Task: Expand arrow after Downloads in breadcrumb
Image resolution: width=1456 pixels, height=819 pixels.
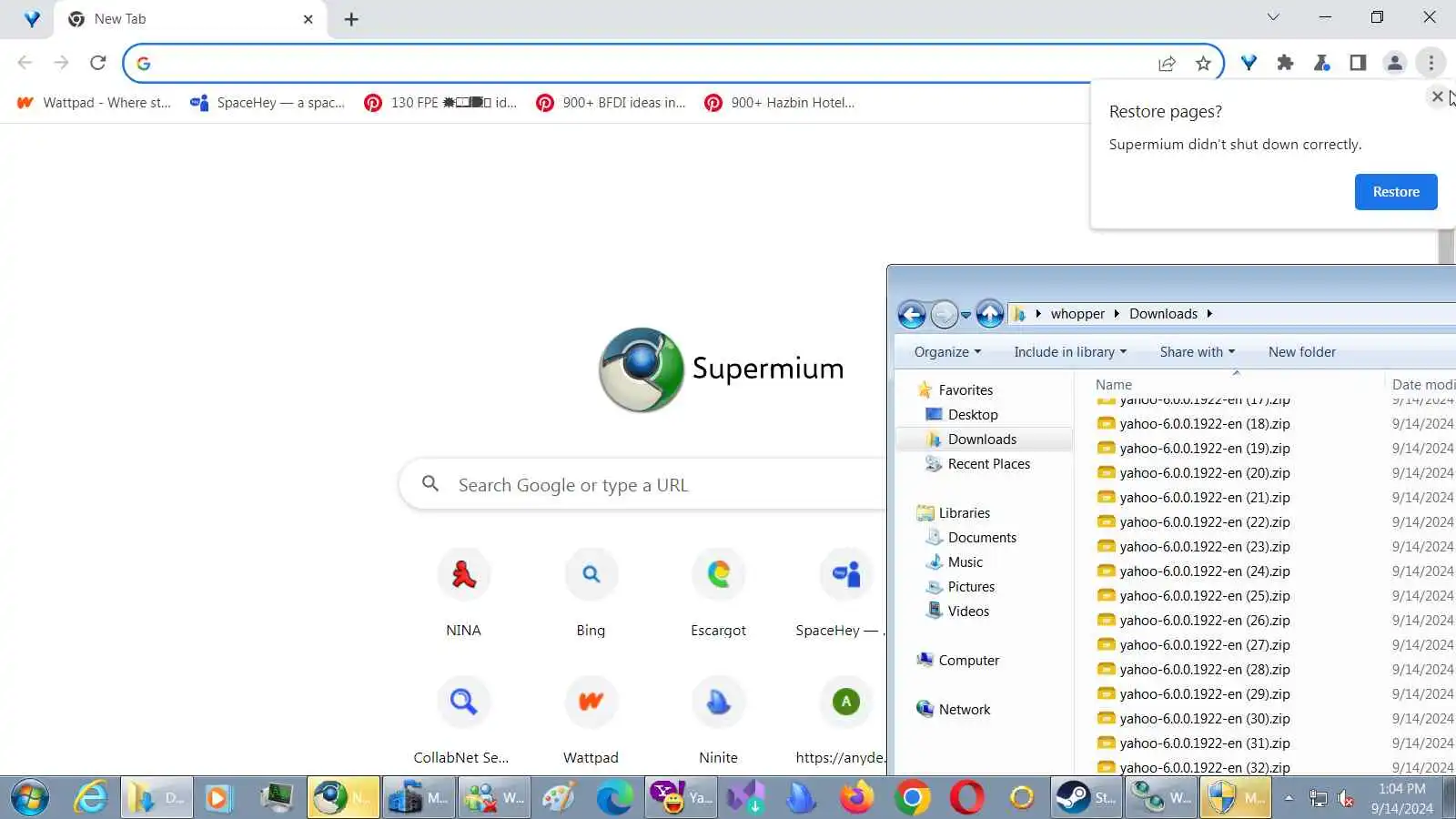Action: pyautogui.click(x=1209, y=314)
